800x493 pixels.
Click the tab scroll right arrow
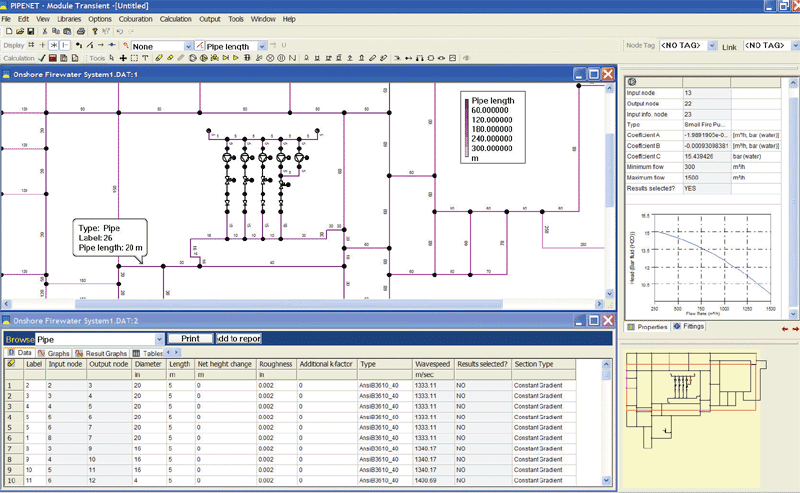(177, 352)
